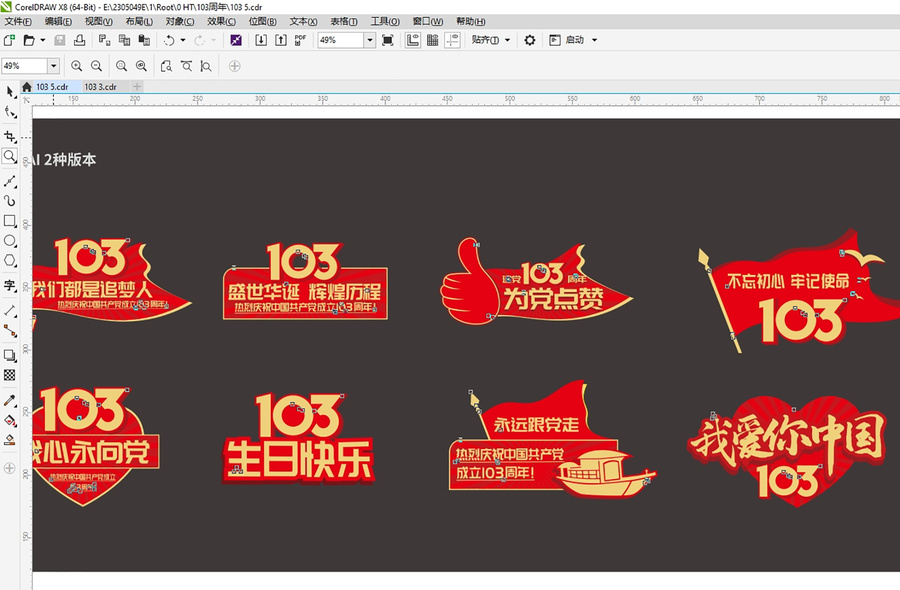Click the Cut icon in toolbar
The height and width of the screenshot is (590, 900).
104,40
